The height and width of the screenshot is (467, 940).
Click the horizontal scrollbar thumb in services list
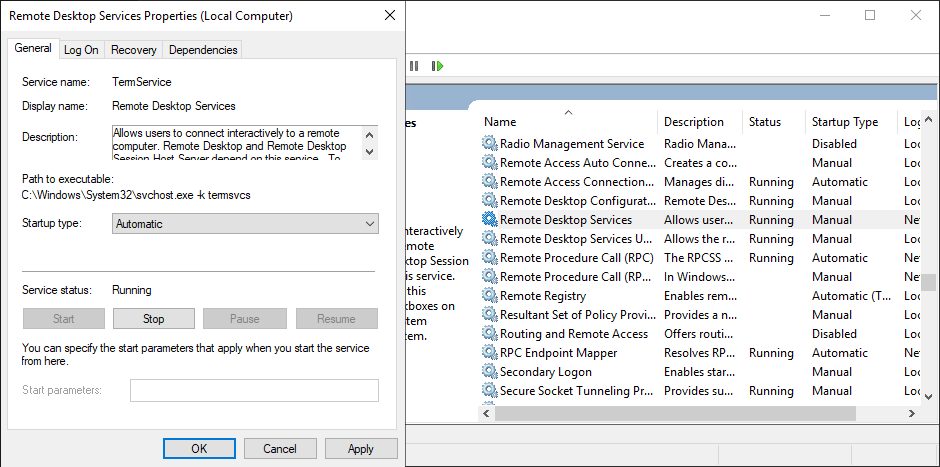(x=675, y=413)
